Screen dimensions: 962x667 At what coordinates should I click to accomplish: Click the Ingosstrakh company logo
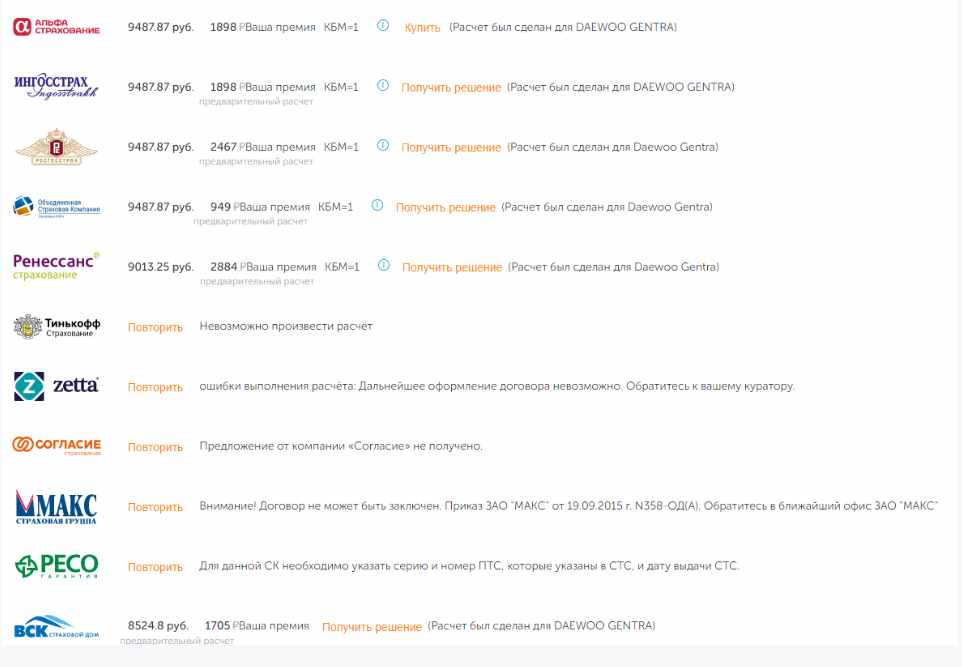(57, 87)
